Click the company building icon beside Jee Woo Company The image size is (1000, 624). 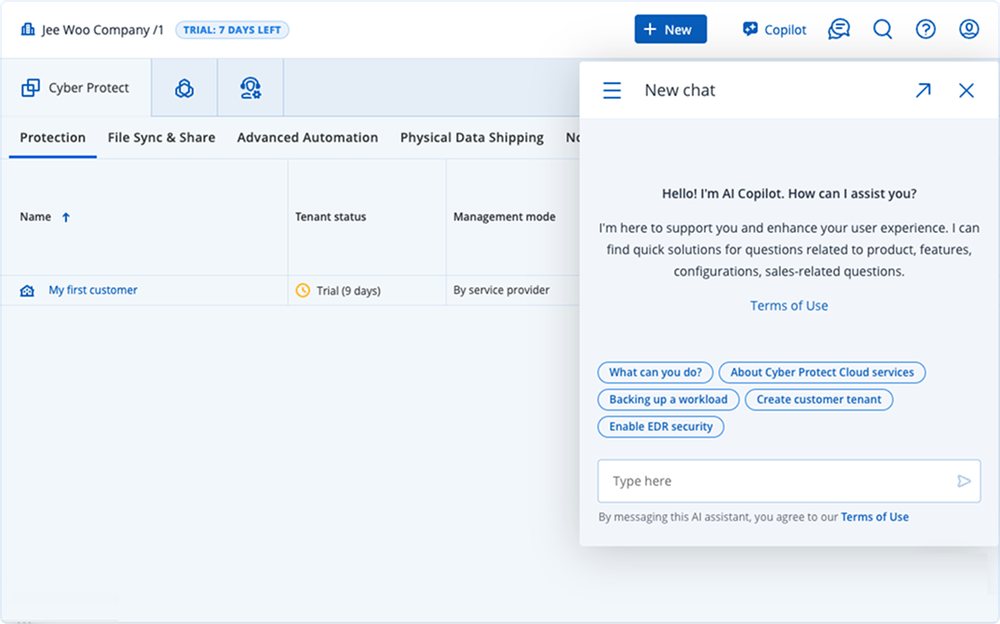tap(29, 29)
